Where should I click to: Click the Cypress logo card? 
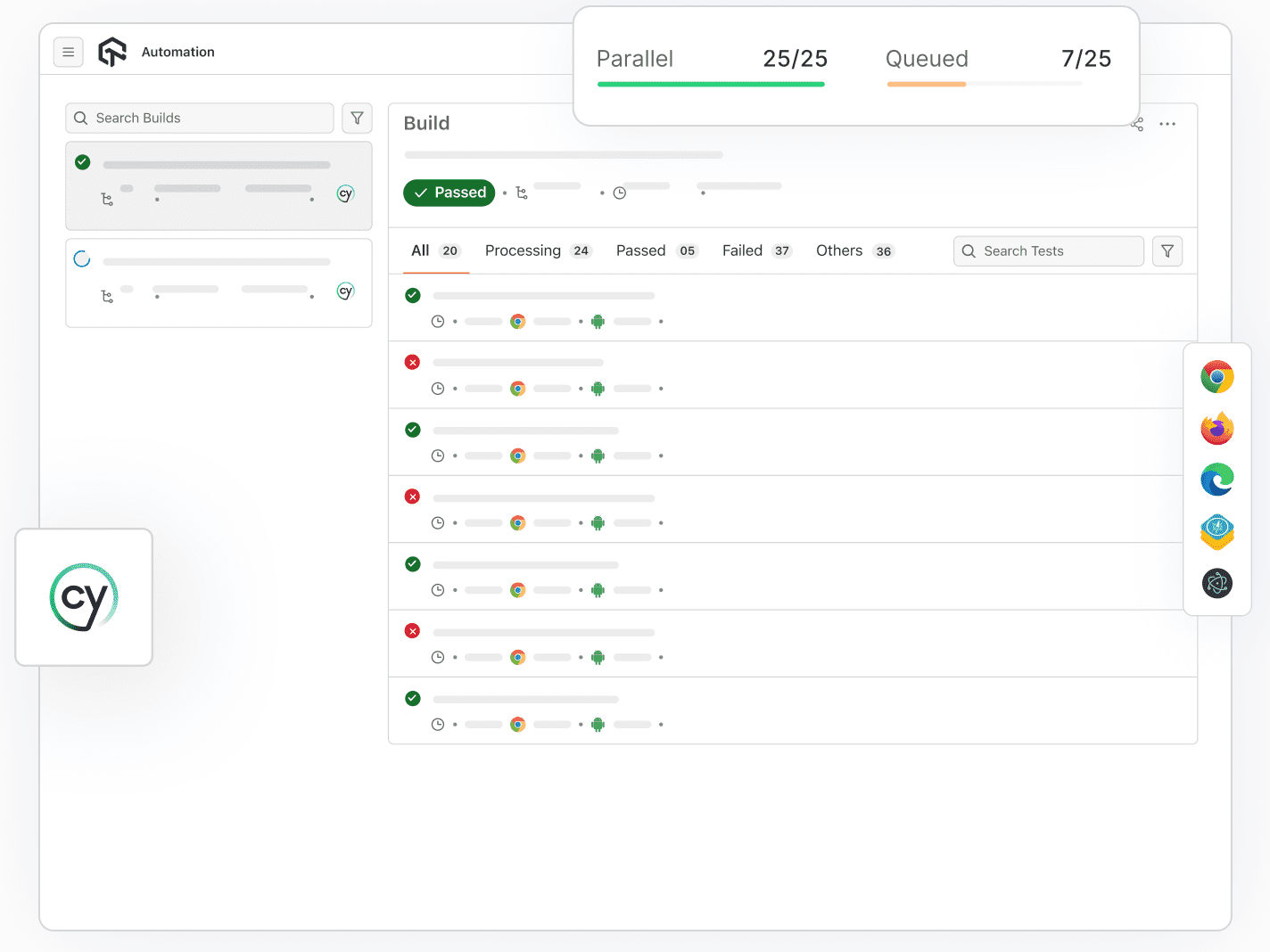tap(83, 597)
